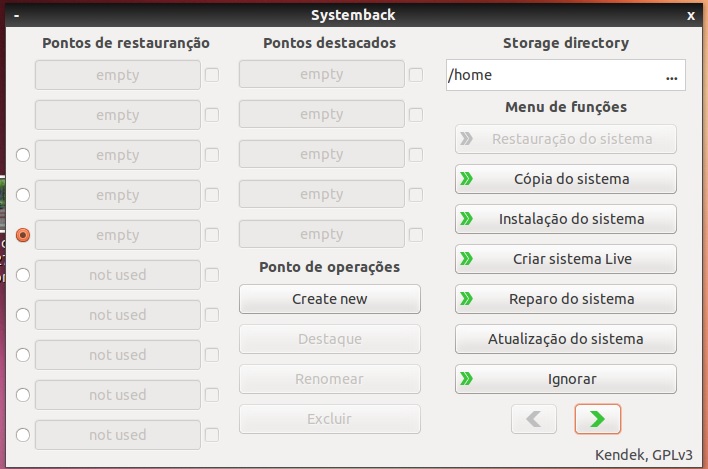
Task: Click the 'Ponto de operações' heading
Action: [x=330, y=267]
